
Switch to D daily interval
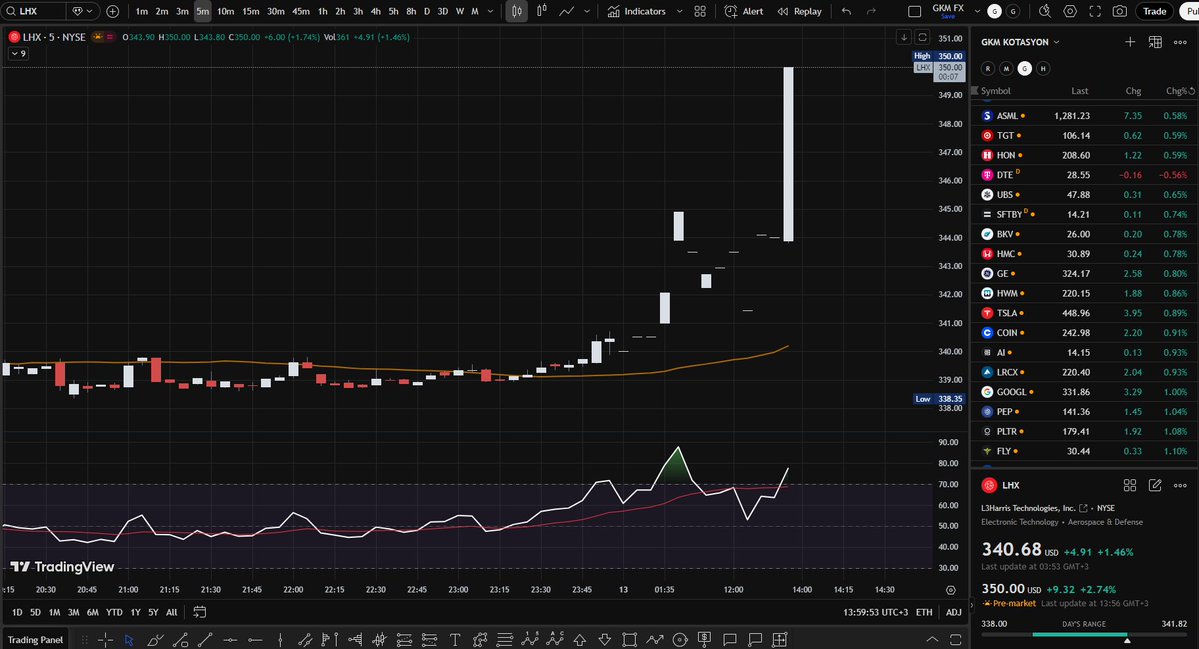point(427,11)
